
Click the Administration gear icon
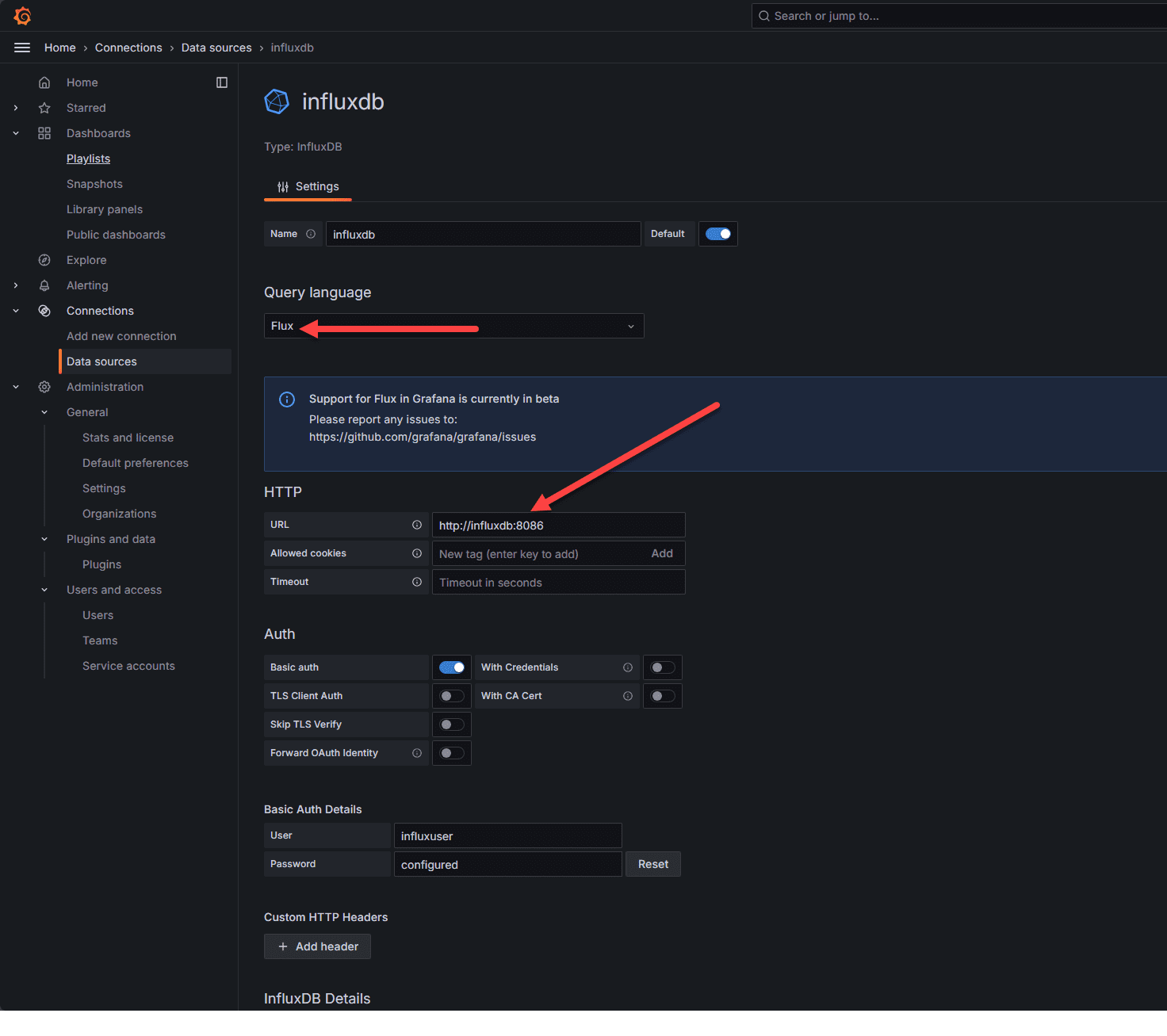[x=44, y=387]
